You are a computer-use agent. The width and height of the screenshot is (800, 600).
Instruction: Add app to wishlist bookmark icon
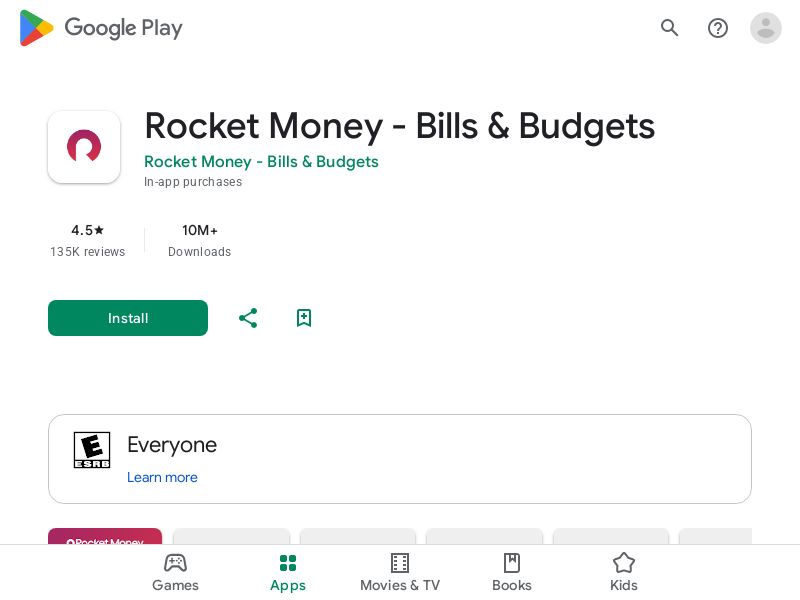coord(304,318)
